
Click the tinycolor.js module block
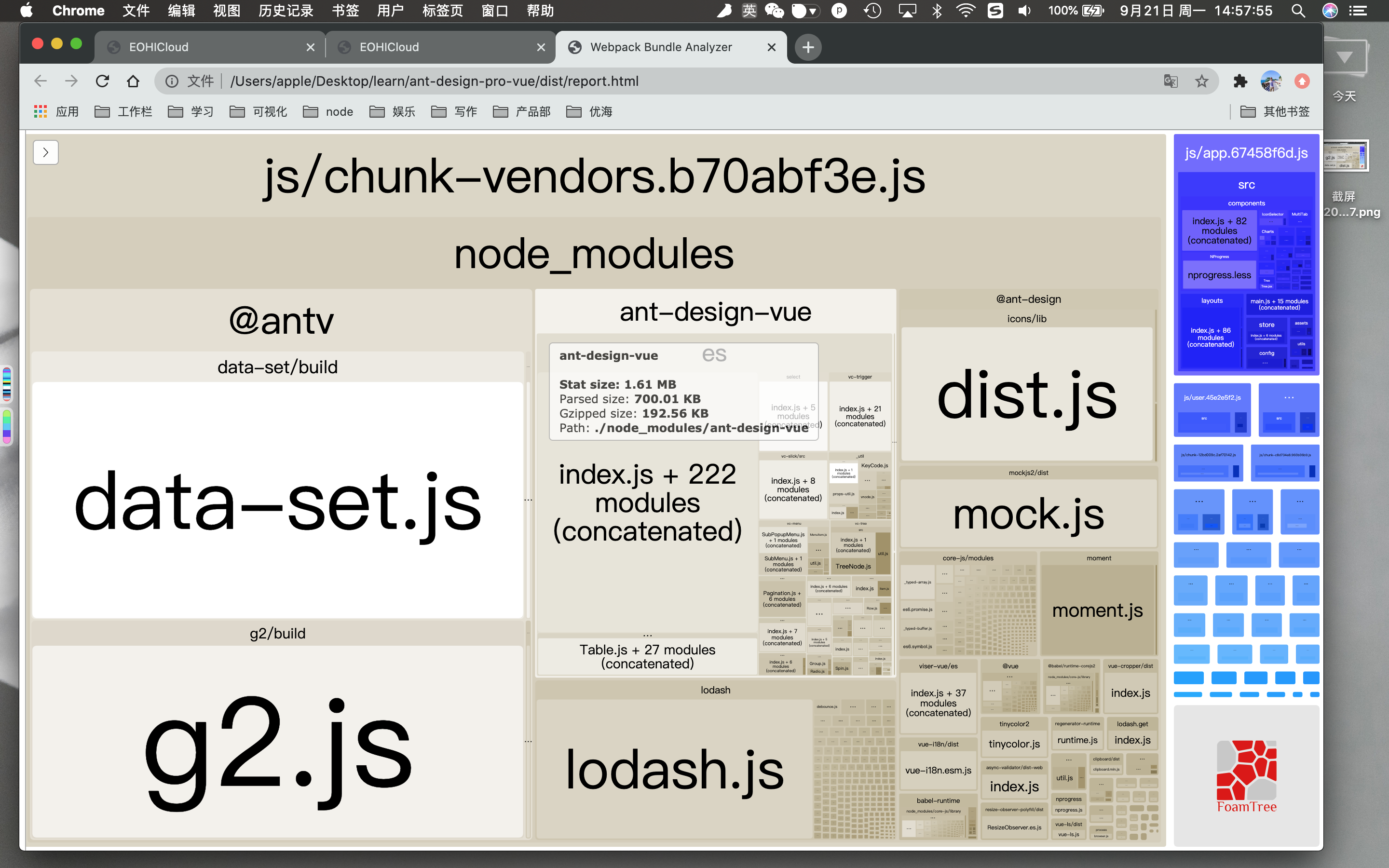pyautogui.click(x=1014, y=744)
